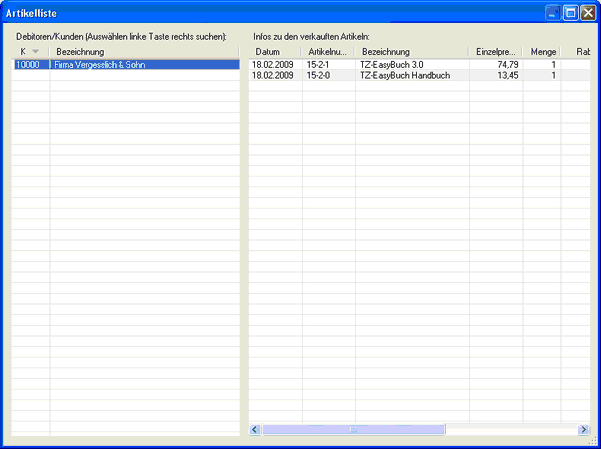
Task: Click the Einzelpre... column header
Action: point(496,52)
